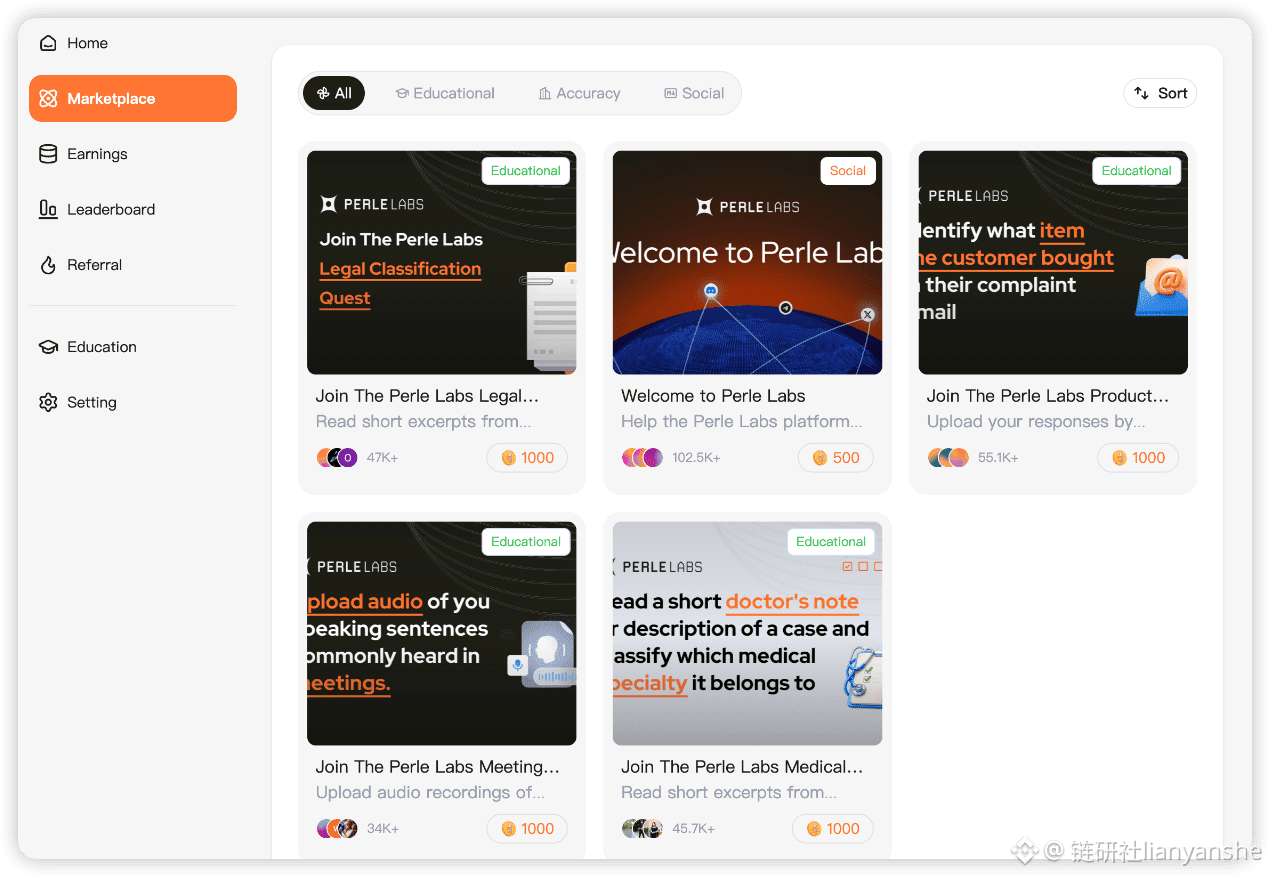The height and width of the screenshot is (877, 1270).
Task: Go to the Leaderboard page
Action: click(x=133, y=209)
